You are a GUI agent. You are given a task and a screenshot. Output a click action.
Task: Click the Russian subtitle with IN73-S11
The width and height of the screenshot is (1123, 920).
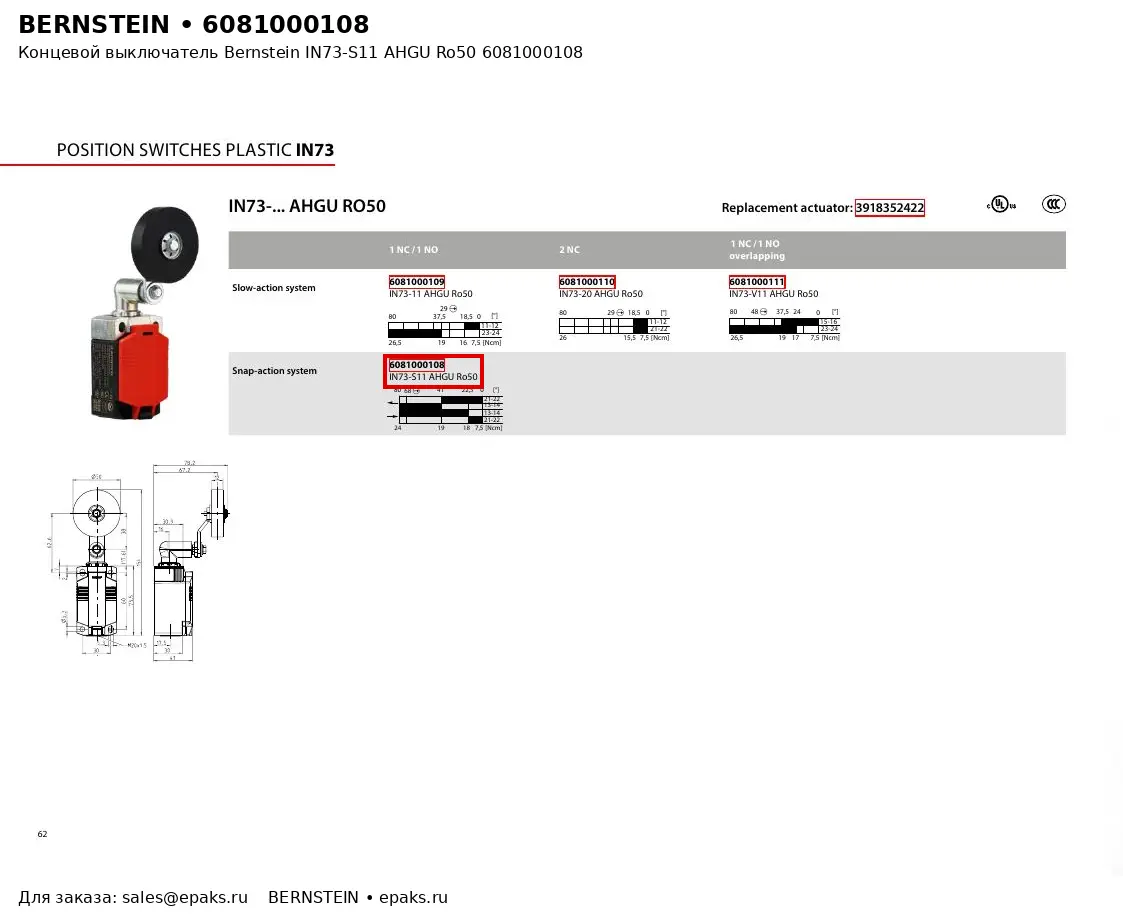click(x=300, y=52)
